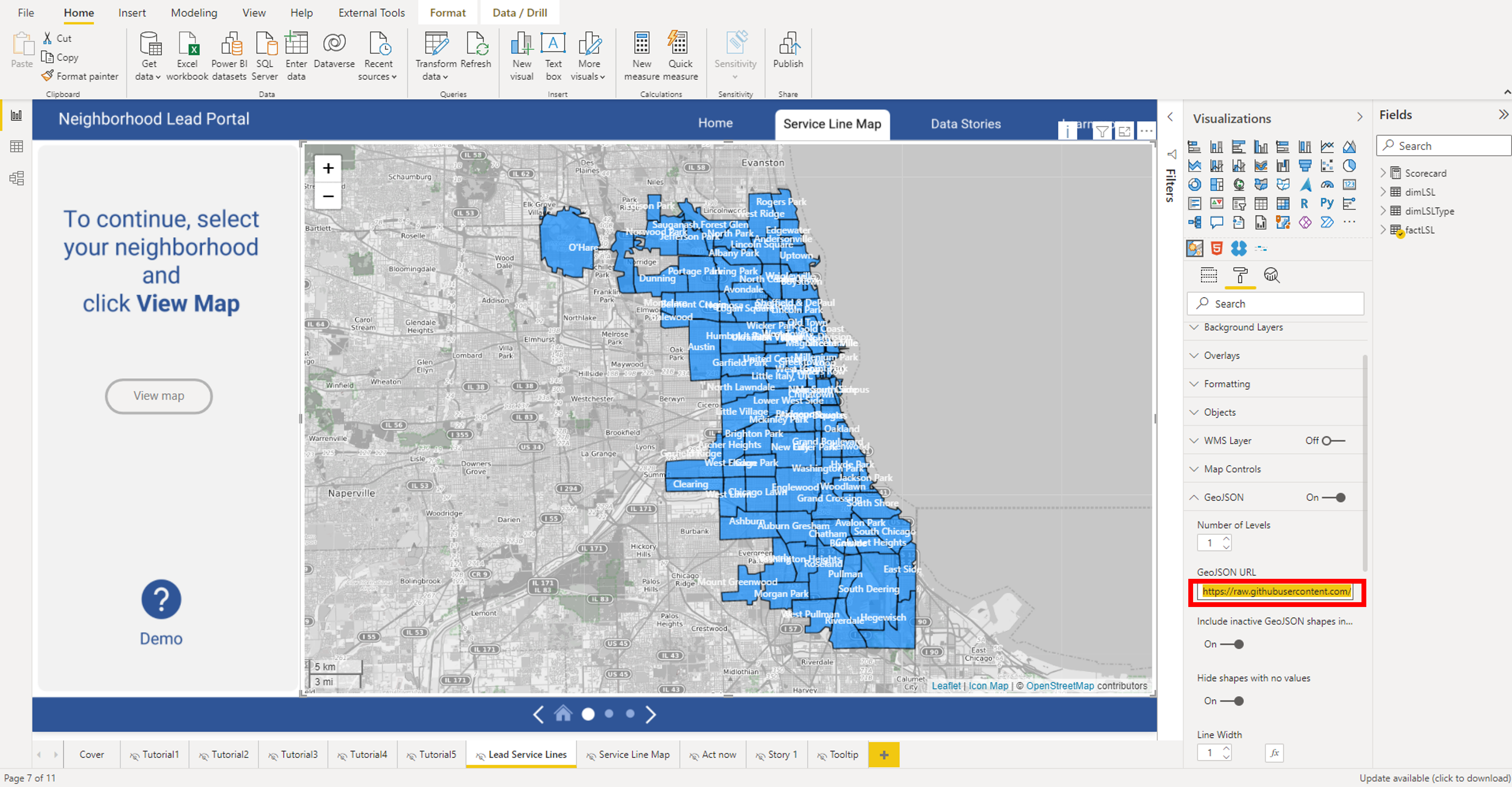Open the Analytics pane magnifier icon
The width and height of the screenshot is (1512, 787).
click(1271, 275)
